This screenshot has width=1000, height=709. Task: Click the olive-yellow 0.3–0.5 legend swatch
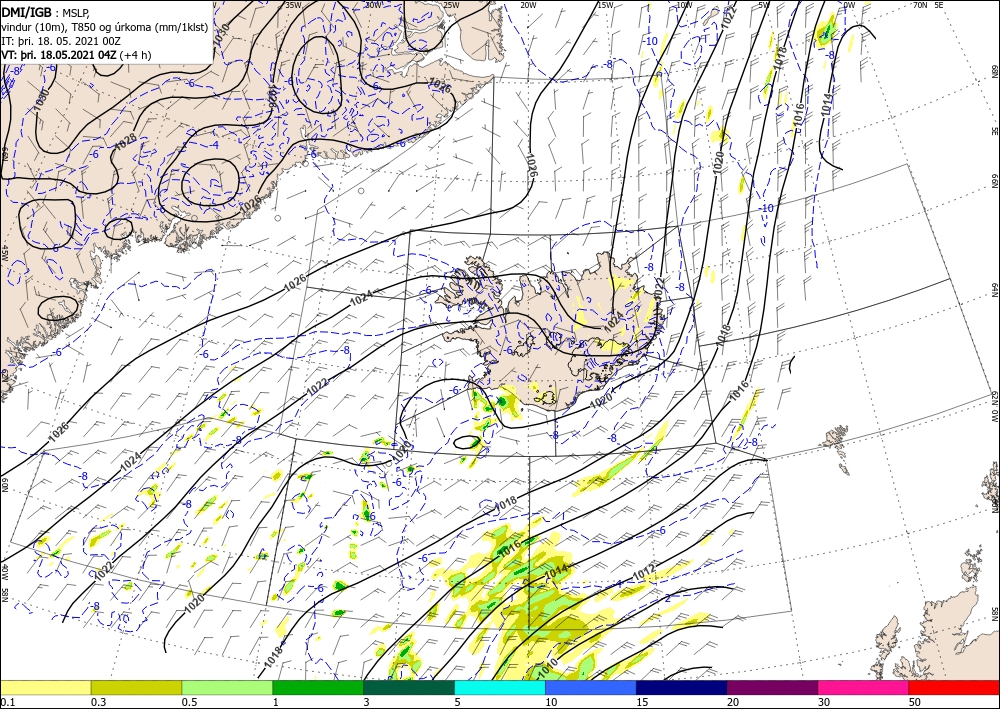pos(136,687)
